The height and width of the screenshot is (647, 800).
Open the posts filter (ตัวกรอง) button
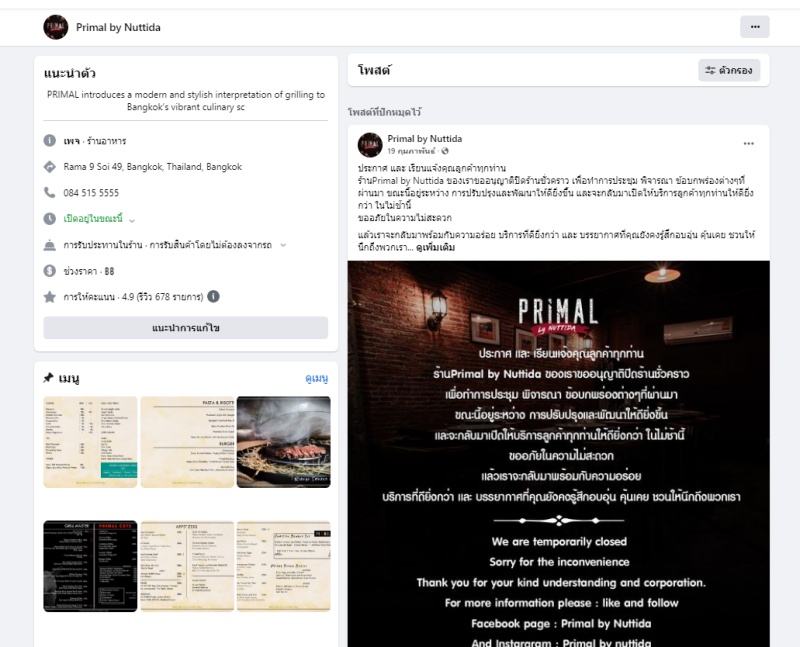coord(729,70)
